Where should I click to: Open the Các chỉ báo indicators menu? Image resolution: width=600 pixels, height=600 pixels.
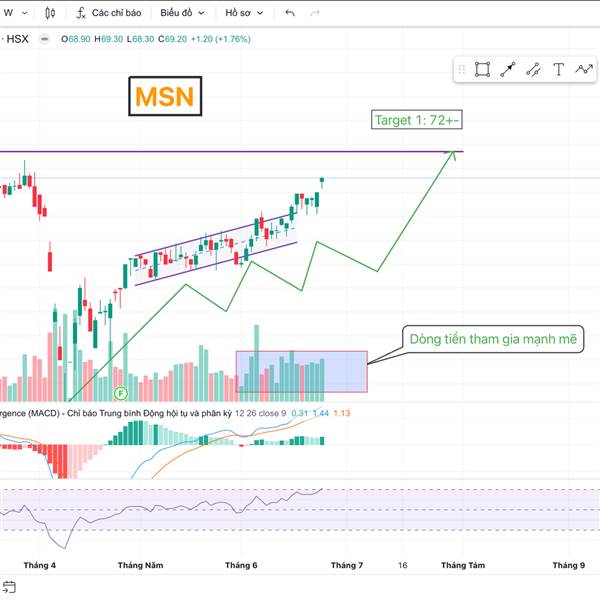[x=109, y=13]
